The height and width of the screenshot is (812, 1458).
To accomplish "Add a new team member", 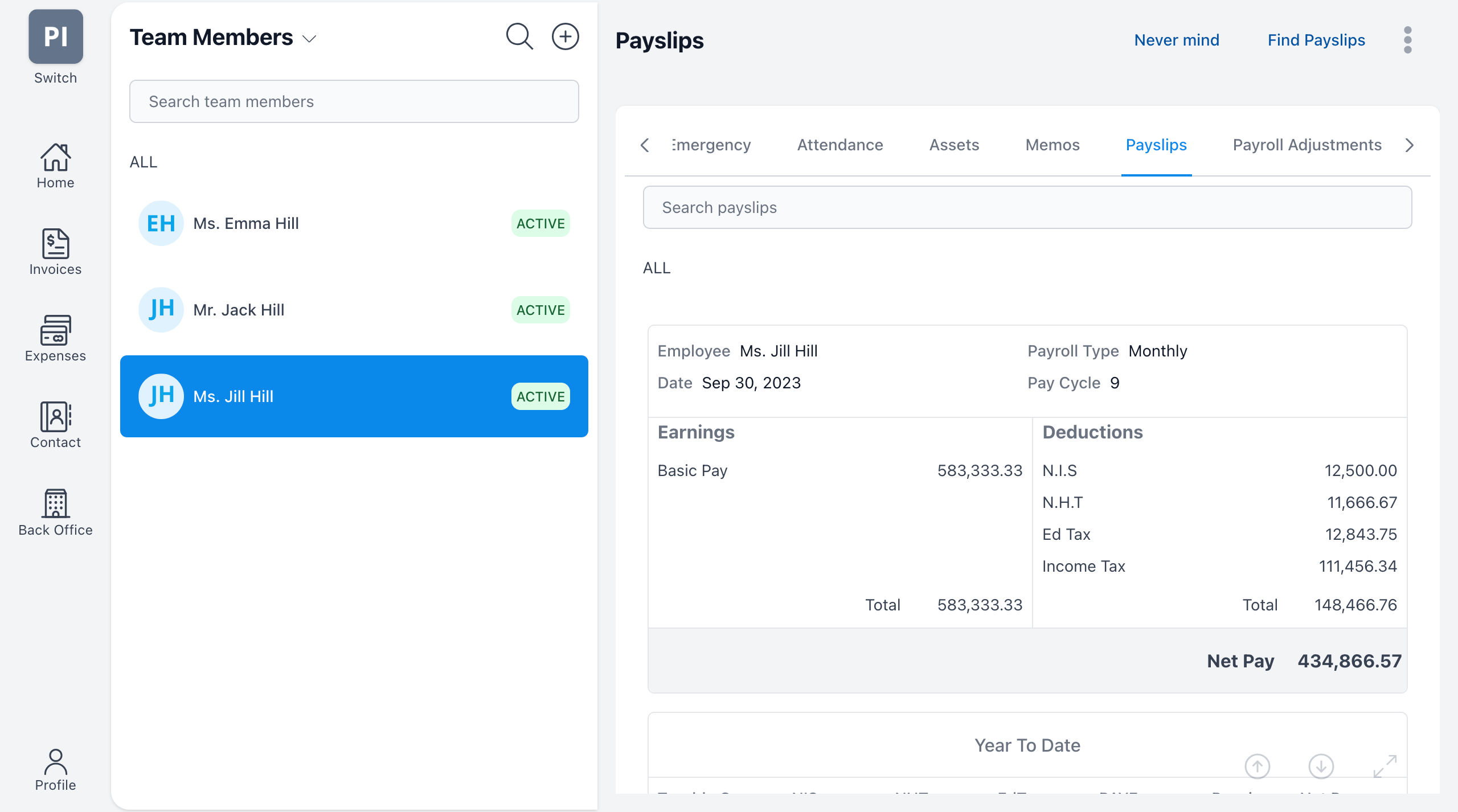I will coord(565,37).
